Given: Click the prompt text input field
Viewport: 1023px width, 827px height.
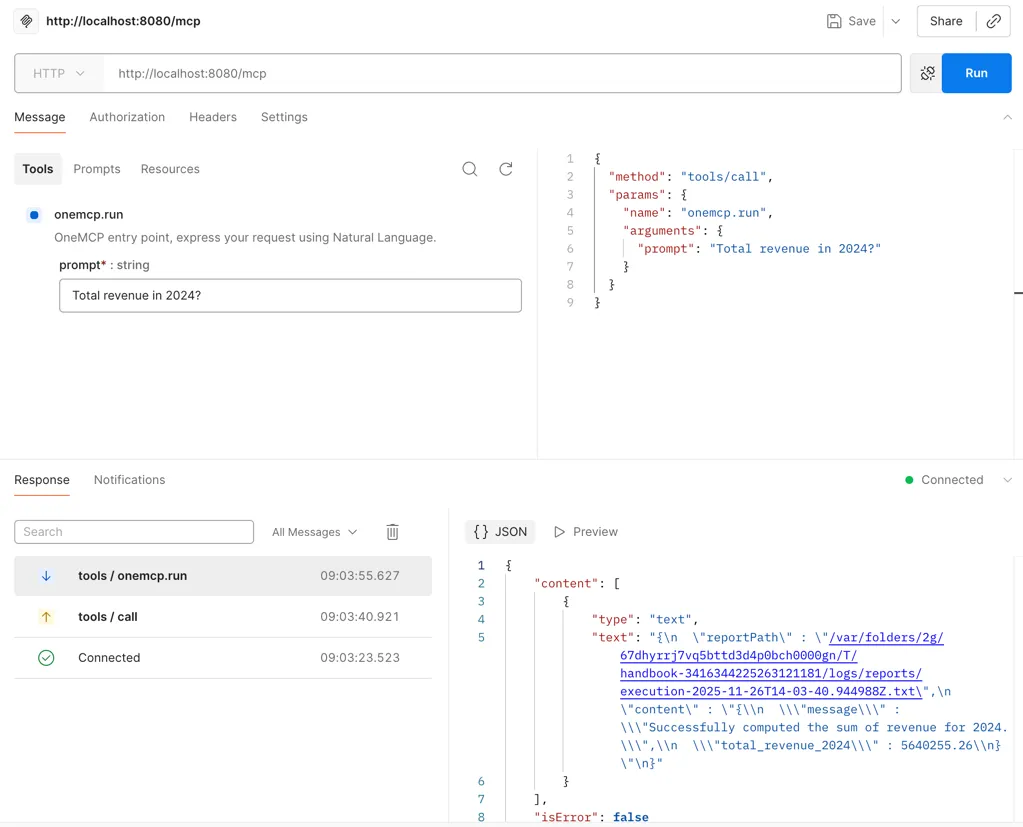Looking at the screenshot, I should coord(290,296).
